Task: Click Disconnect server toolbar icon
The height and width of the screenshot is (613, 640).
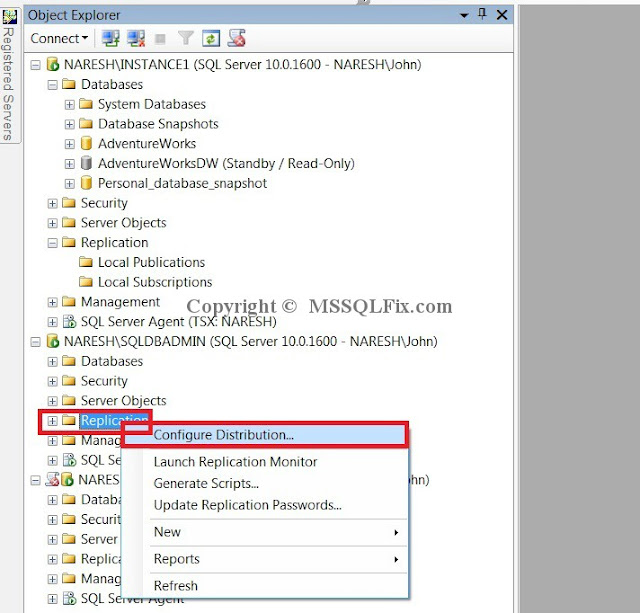Action: (x=136, y=38)
